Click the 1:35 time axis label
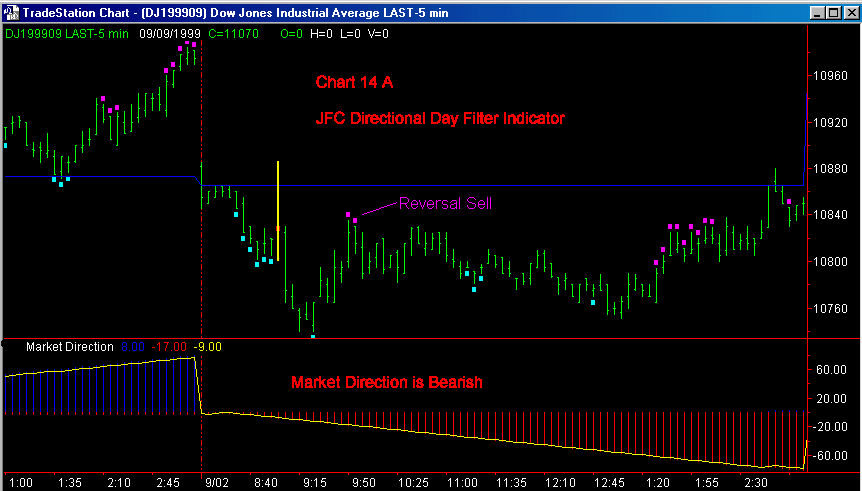862x491 pixels. (70, 483)
